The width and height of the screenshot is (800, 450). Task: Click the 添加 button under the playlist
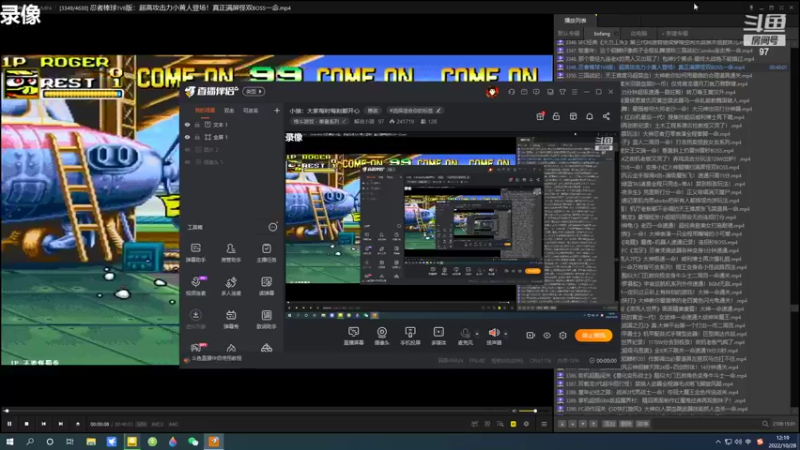point(609,424)
